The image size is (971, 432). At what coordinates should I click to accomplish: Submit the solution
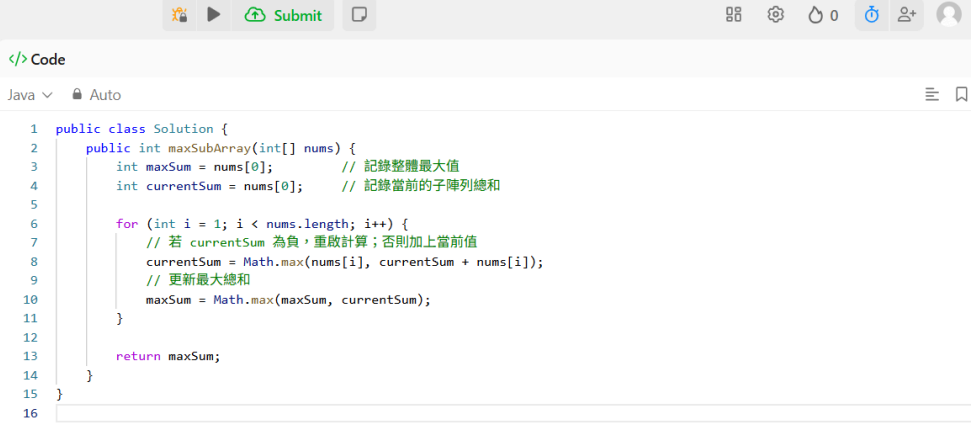283,15
